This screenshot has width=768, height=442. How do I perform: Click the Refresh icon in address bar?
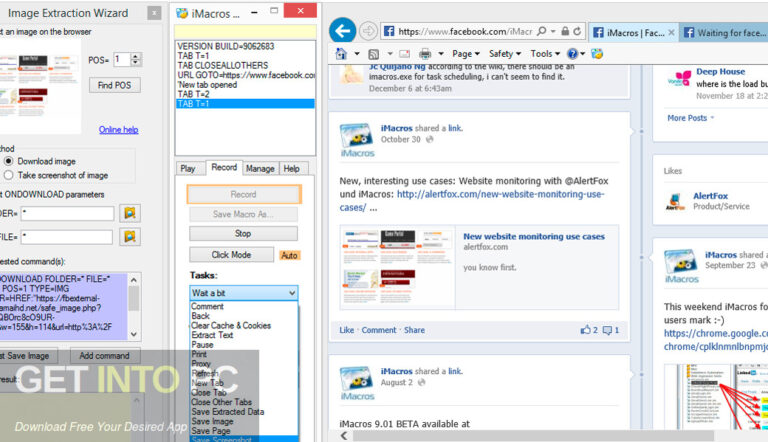[x=577, y=31]
